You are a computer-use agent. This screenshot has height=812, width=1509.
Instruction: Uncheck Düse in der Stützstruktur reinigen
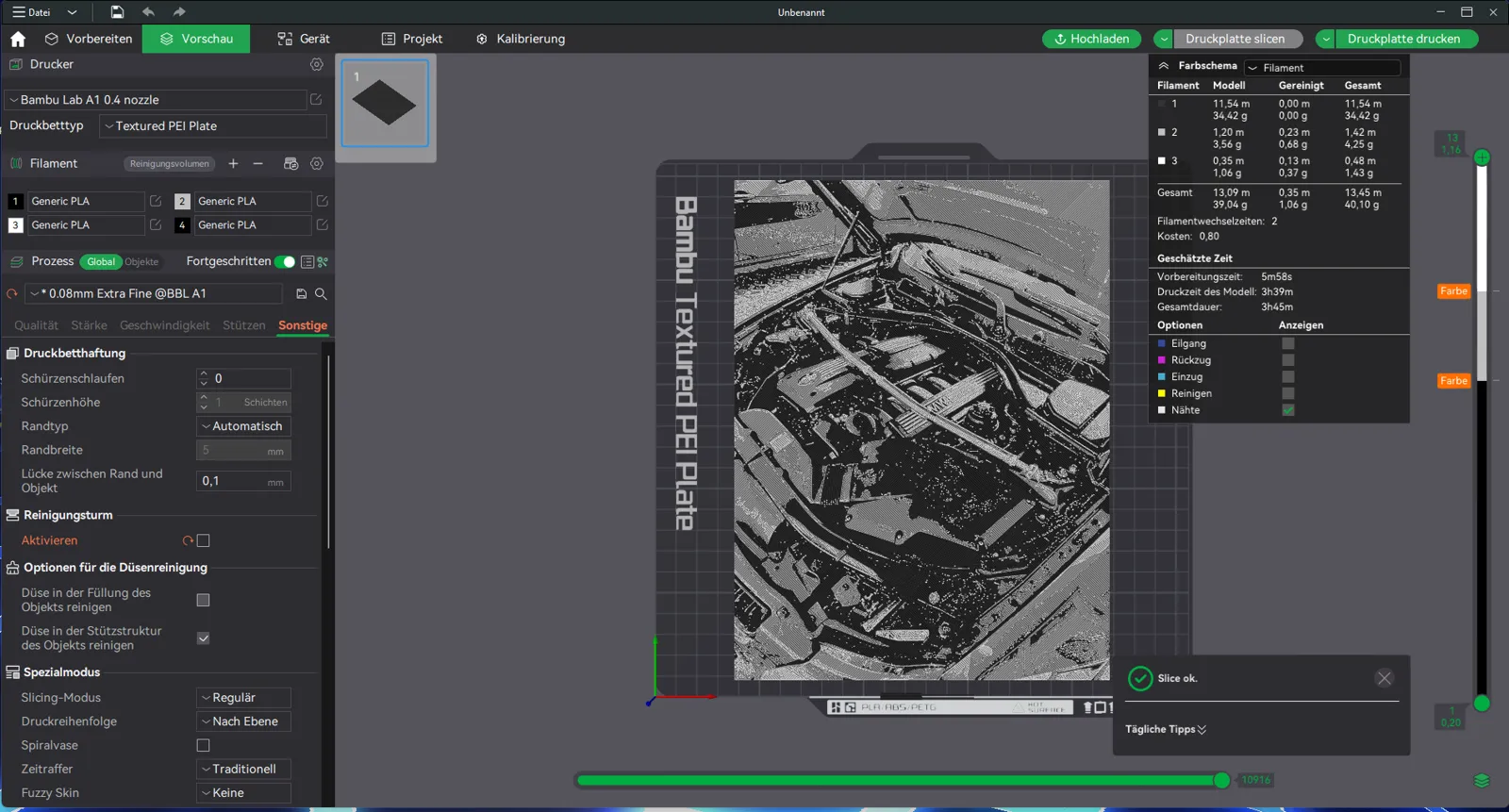(203, 638)
